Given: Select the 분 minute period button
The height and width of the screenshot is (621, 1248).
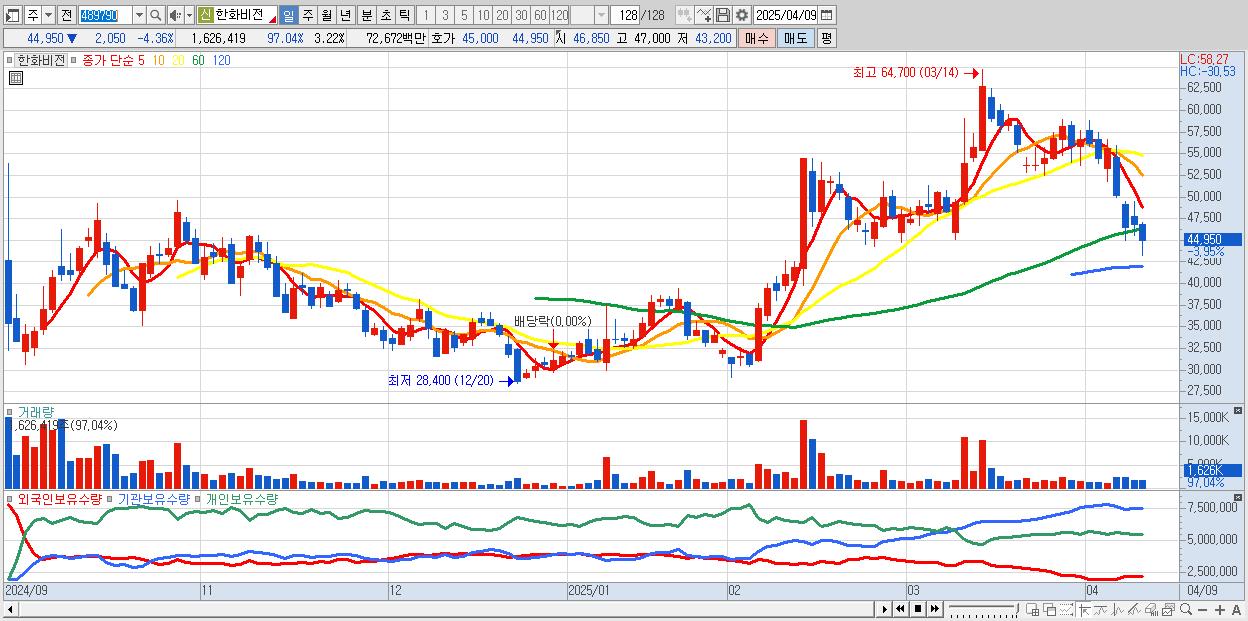Looking at the screenshot, I should [x=366, y=15].
